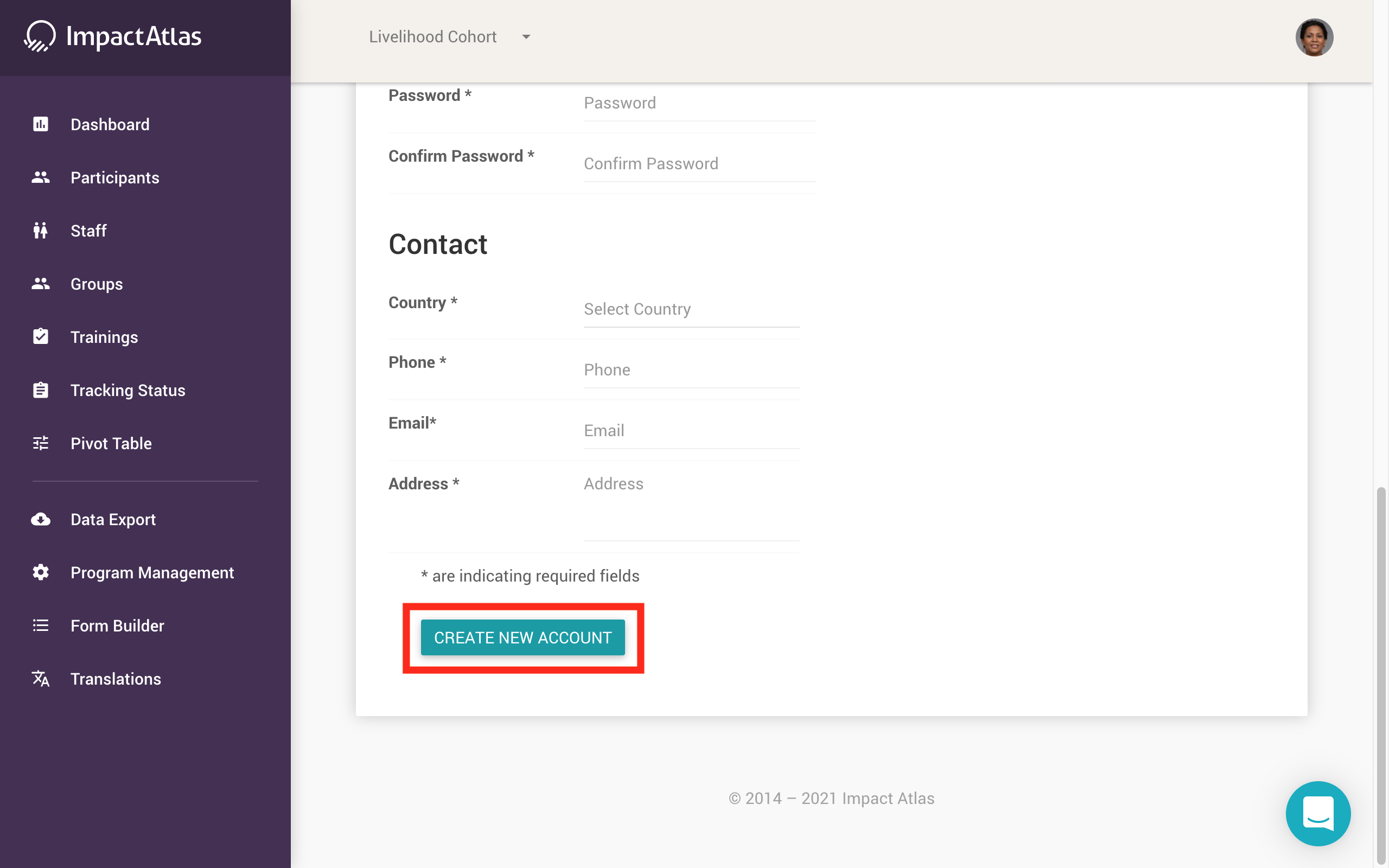Open the chat support bubble

pos(1318,813)
